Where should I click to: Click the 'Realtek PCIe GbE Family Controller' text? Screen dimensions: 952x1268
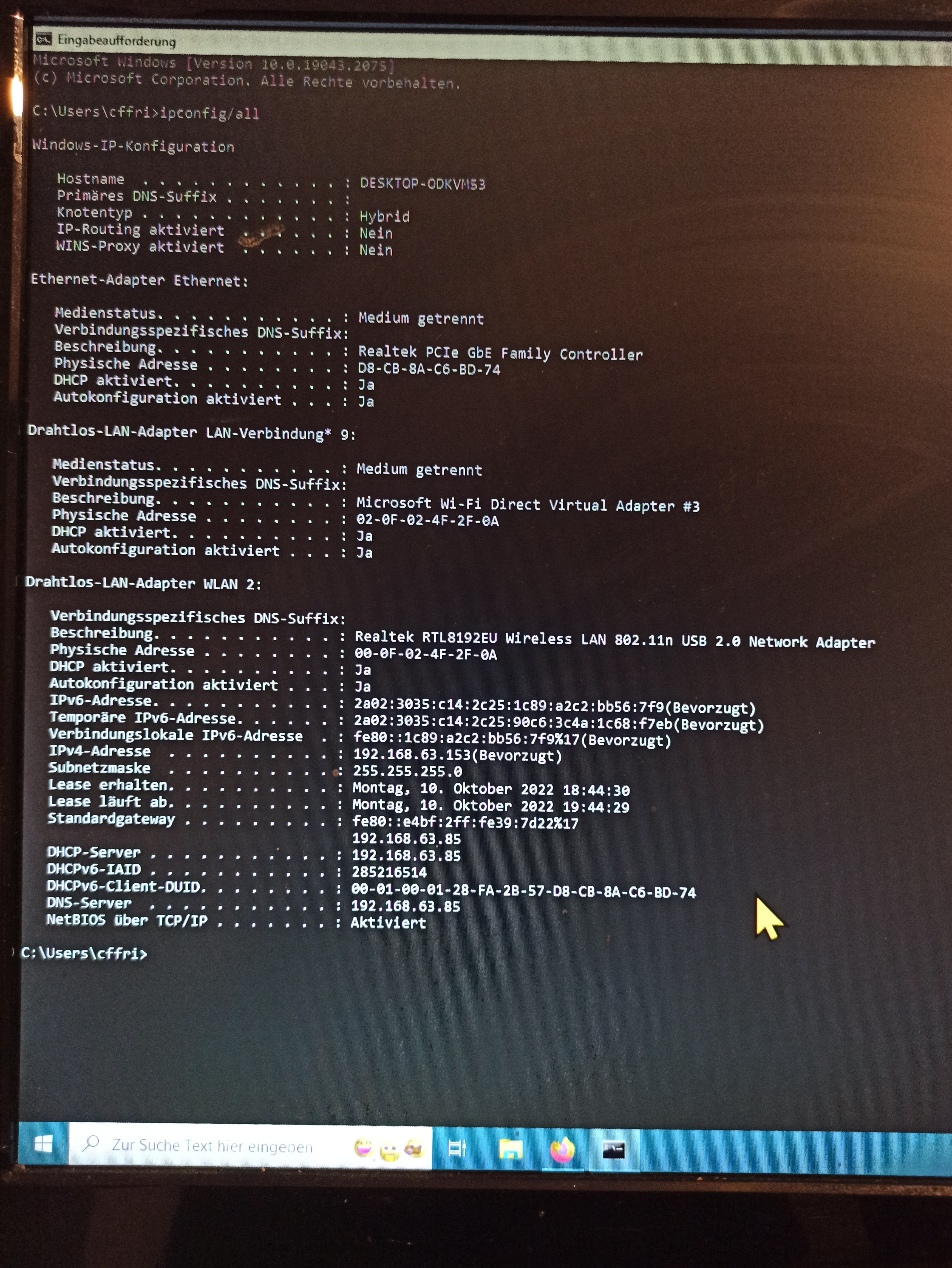click(x=500, y=353)
